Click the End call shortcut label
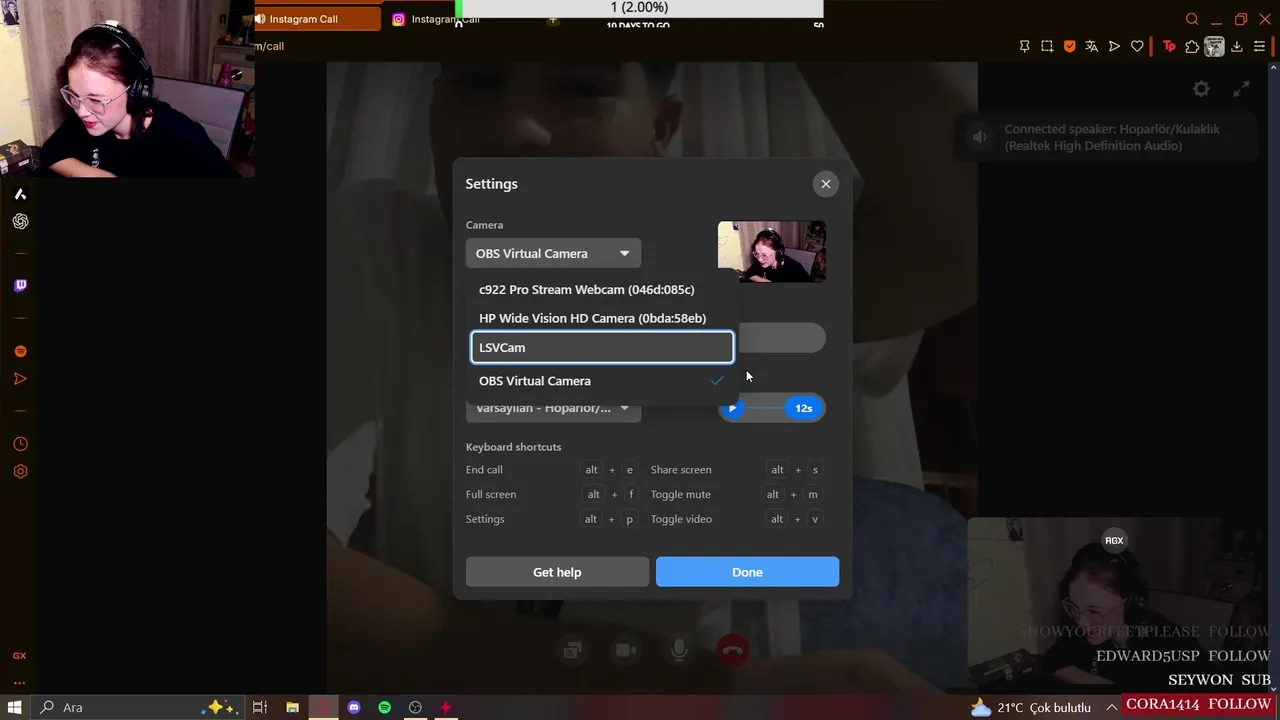 (x=484, y=470)
